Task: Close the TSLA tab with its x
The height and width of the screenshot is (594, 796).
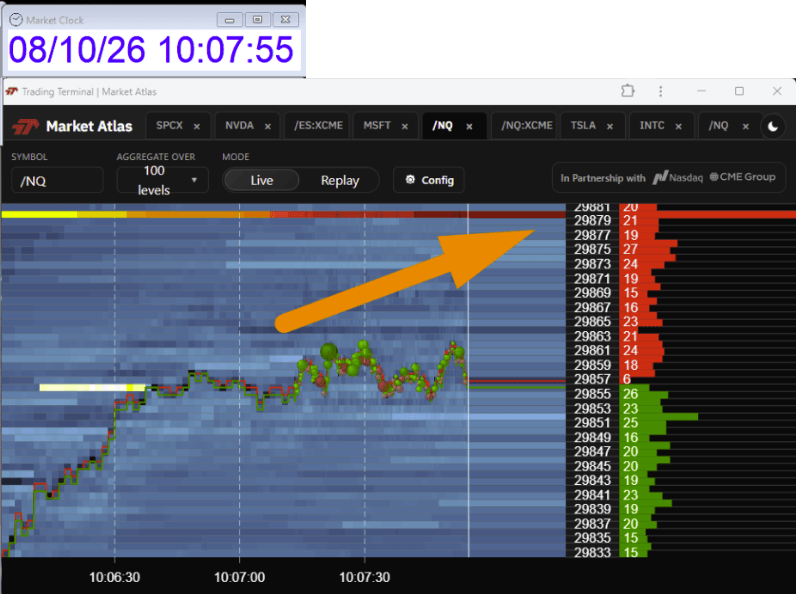Action: click(610, 126)
